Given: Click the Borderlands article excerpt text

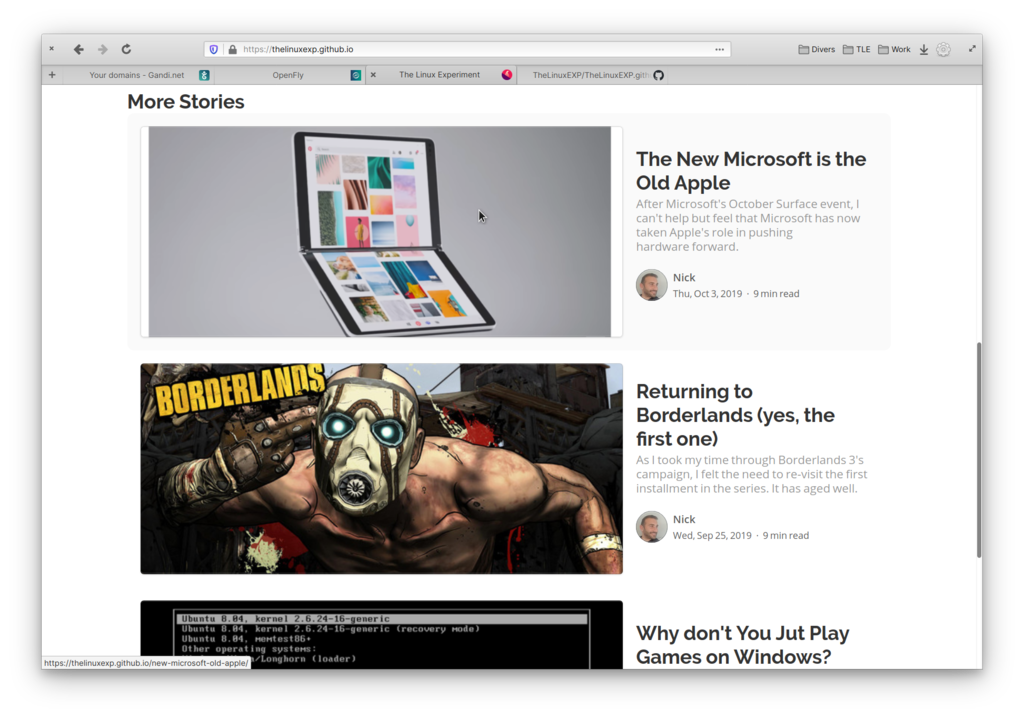Looking at the screenshot, I should click(x=752, y=474).
